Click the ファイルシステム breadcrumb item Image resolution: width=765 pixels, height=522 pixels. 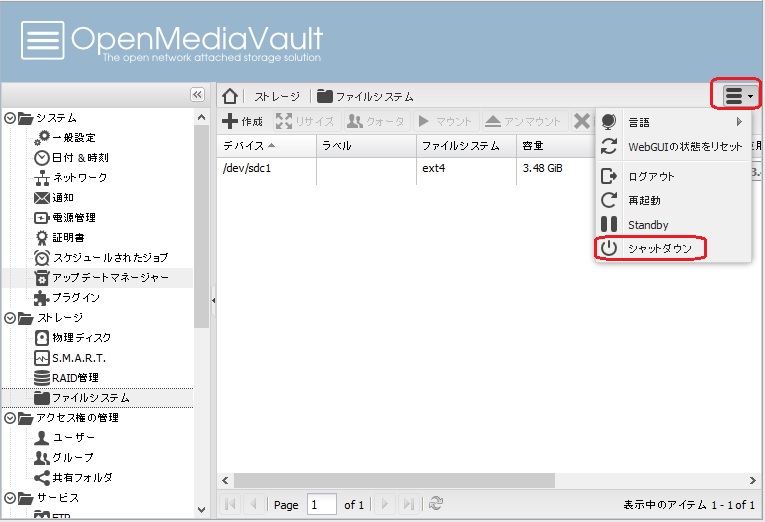point(365,97)
